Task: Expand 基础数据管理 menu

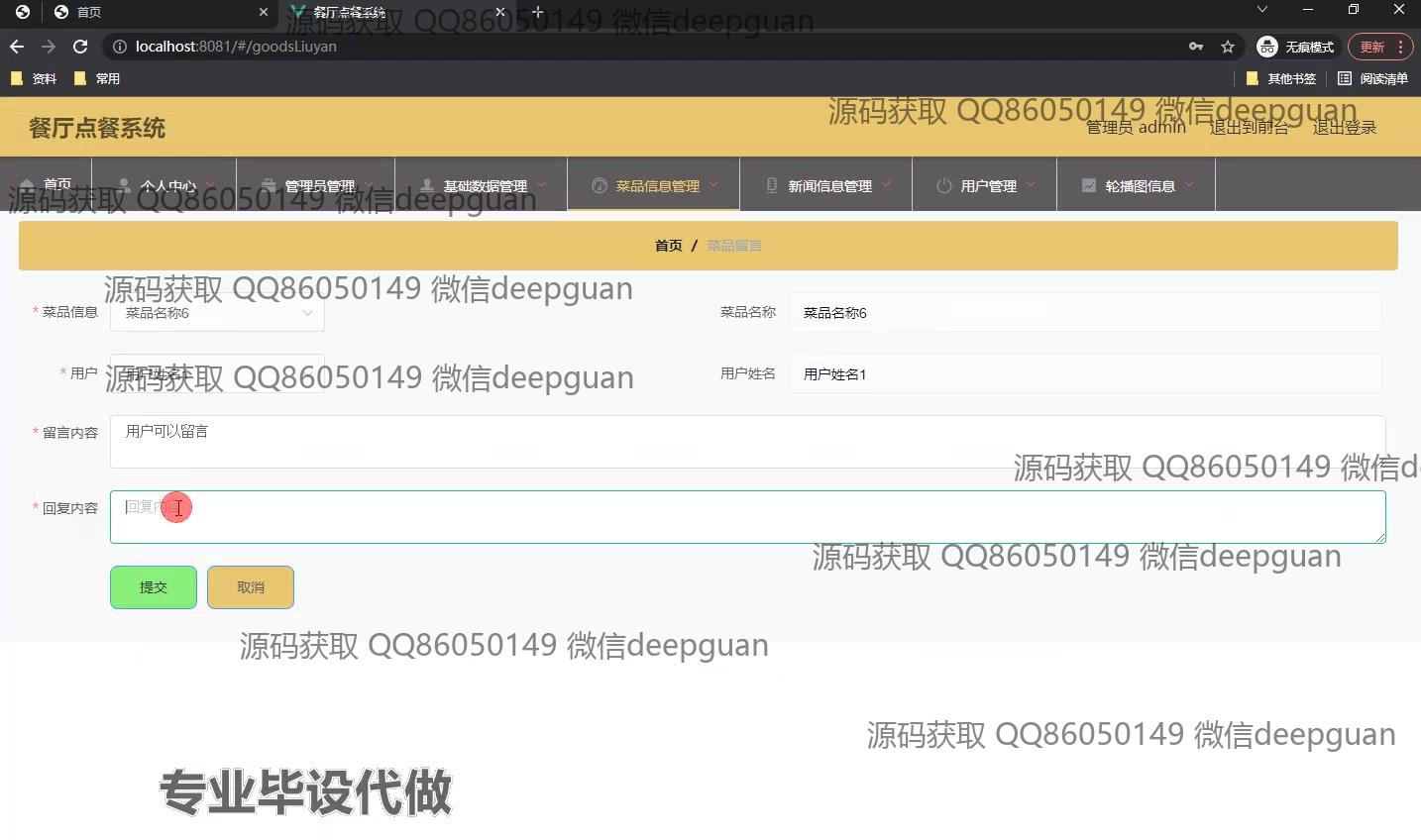Action: click(x=483, y=185)
